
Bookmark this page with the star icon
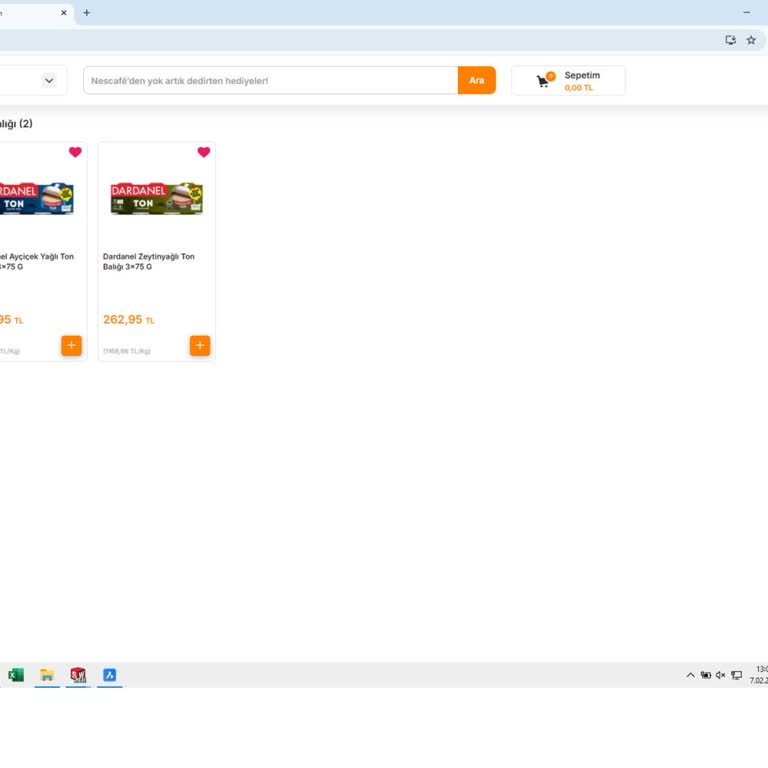(751, 40)
